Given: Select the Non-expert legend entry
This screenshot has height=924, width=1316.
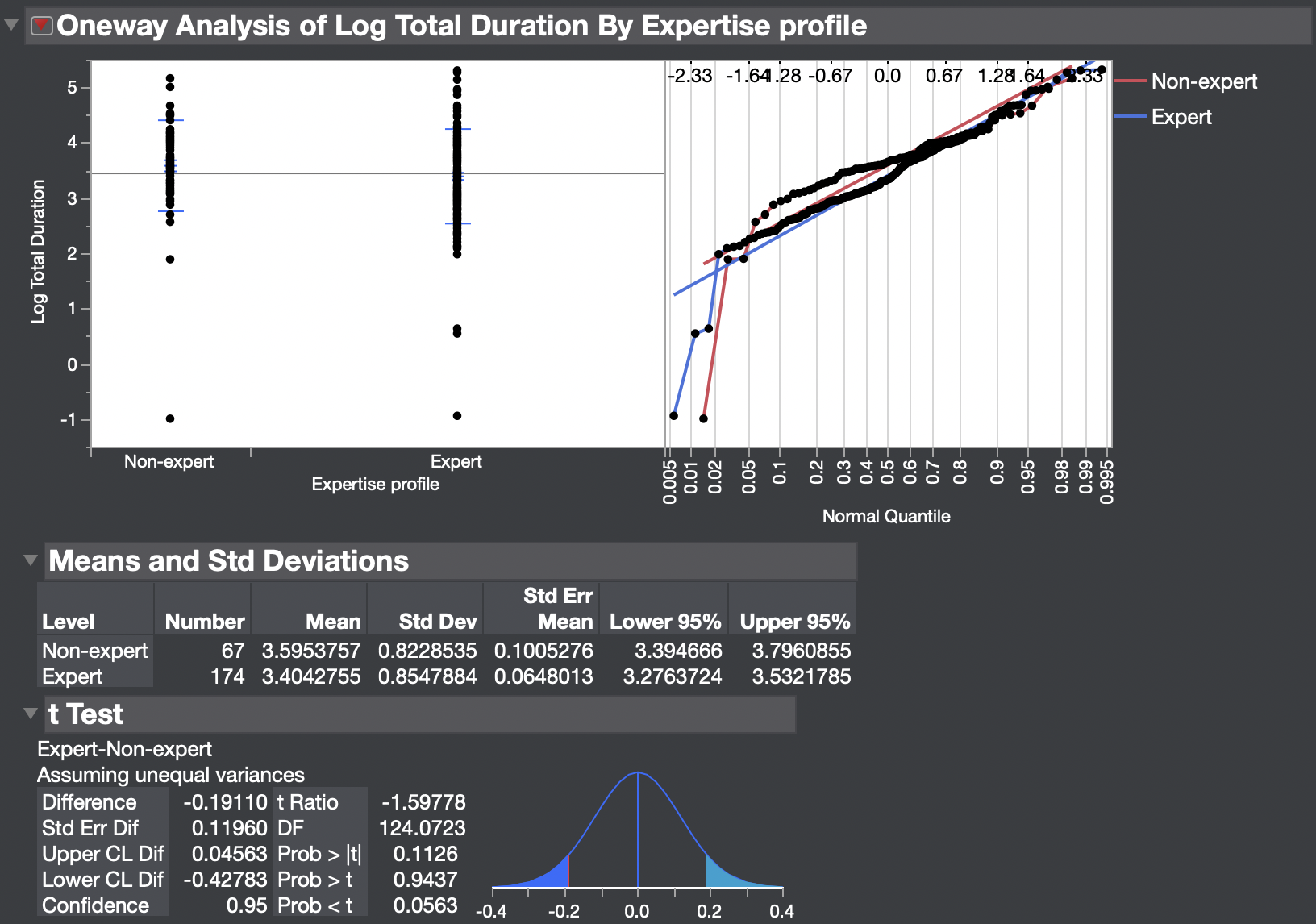Looking at the screenshot, I should (1205, 81).
